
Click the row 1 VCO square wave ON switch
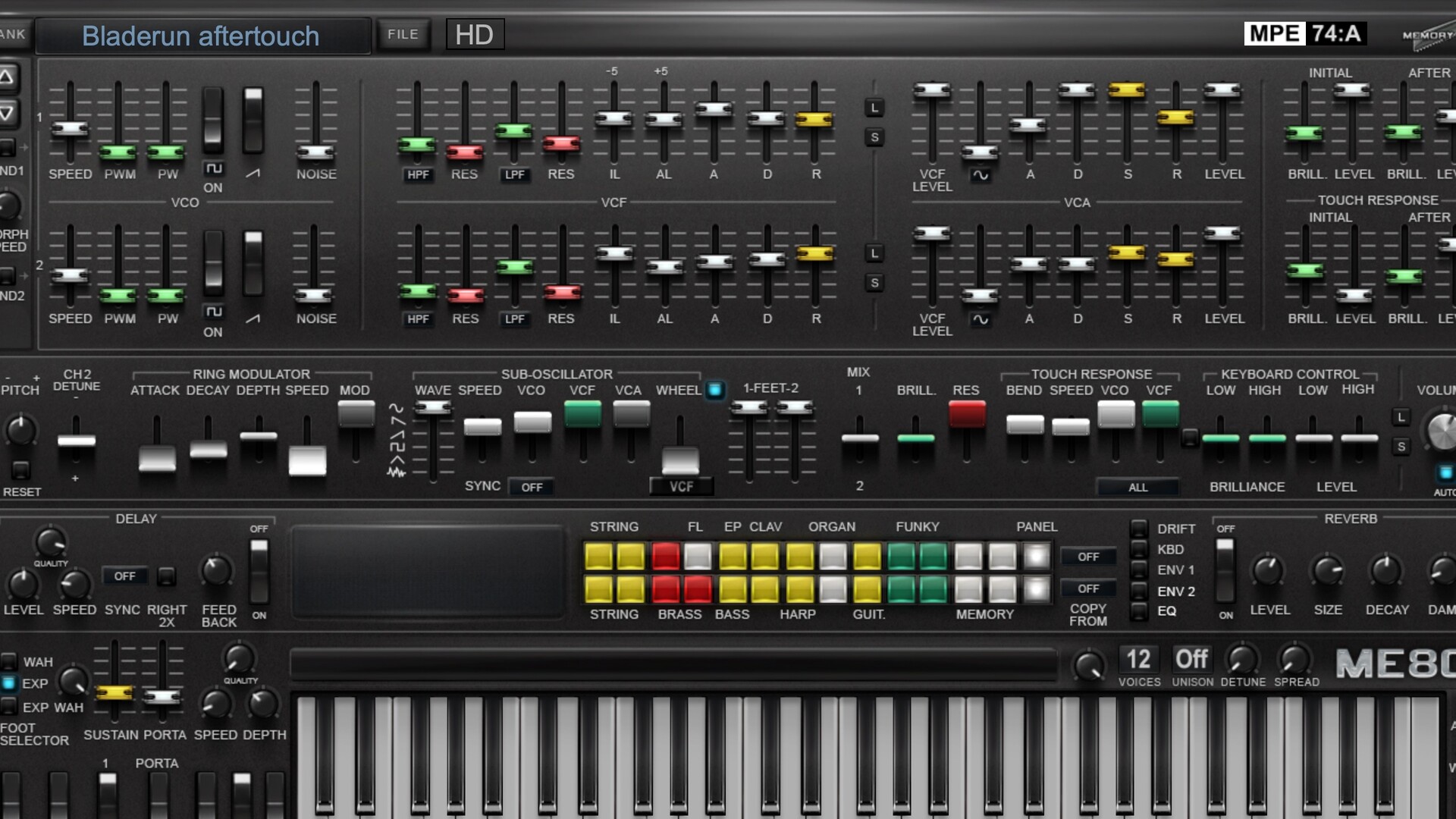coord(213,120)
